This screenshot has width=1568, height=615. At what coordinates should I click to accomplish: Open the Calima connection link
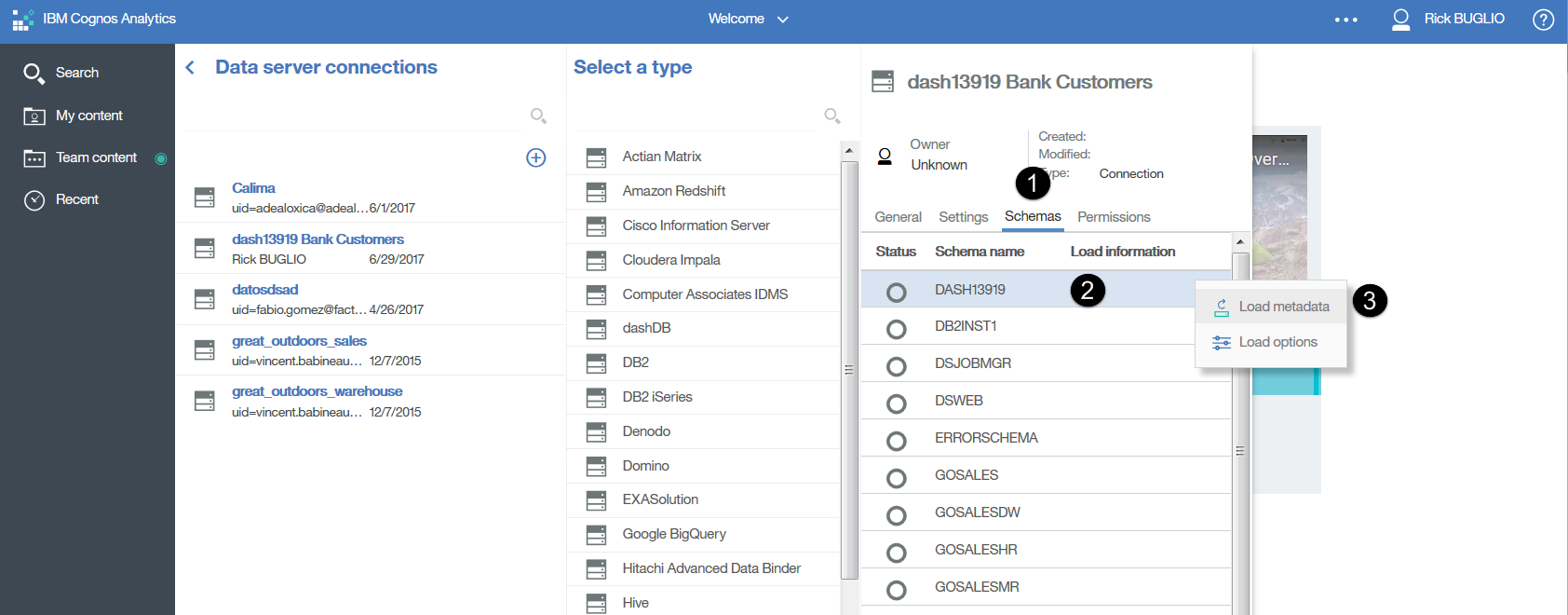[253, 188]
